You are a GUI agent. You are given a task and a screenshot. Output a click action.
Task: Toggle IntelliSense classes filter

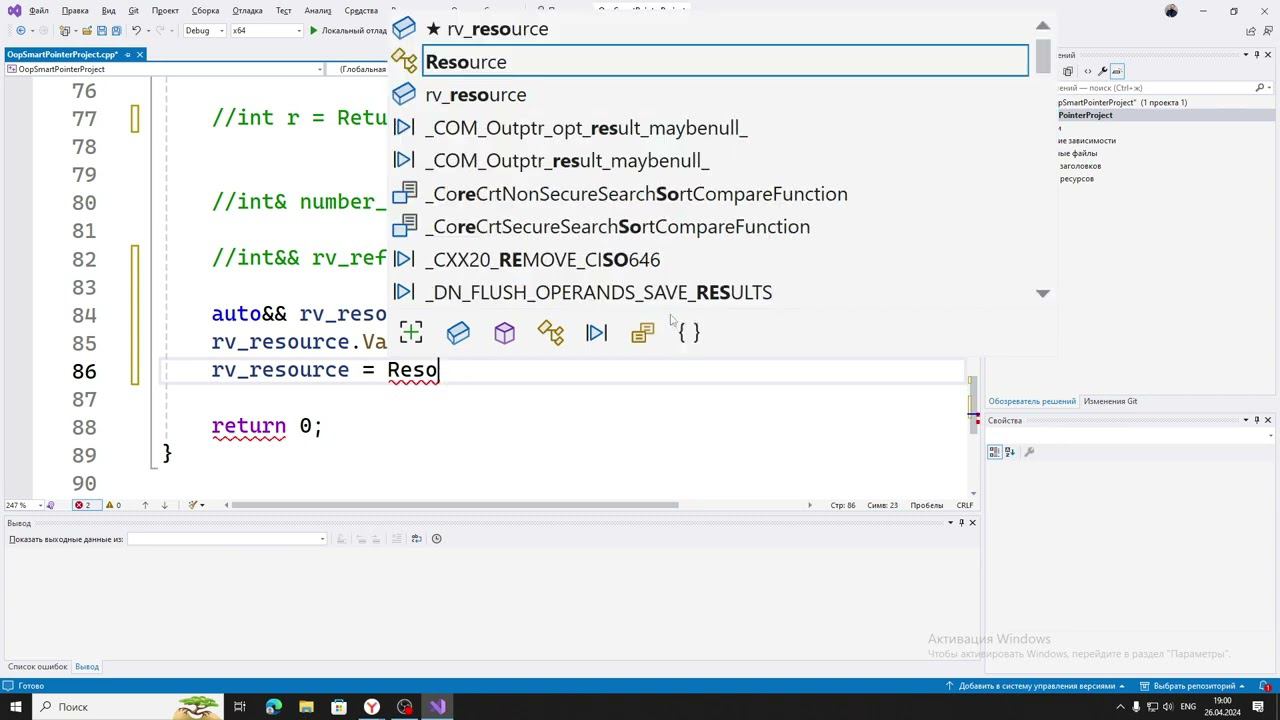point(550,332)
